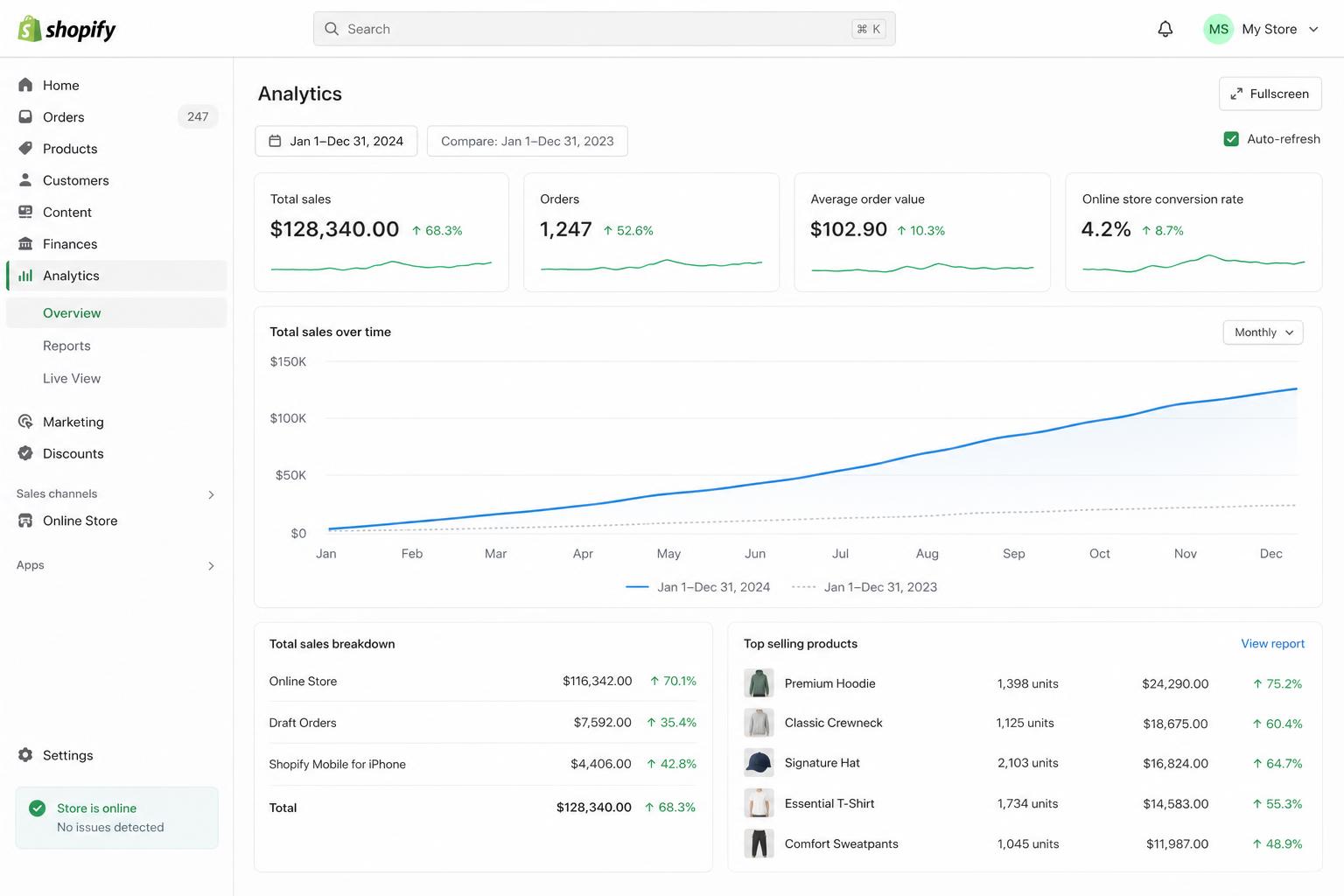This screenshot has height=896, width=1344.
Task: Expand the Sales channels section chevron
Action: [211, 494]
